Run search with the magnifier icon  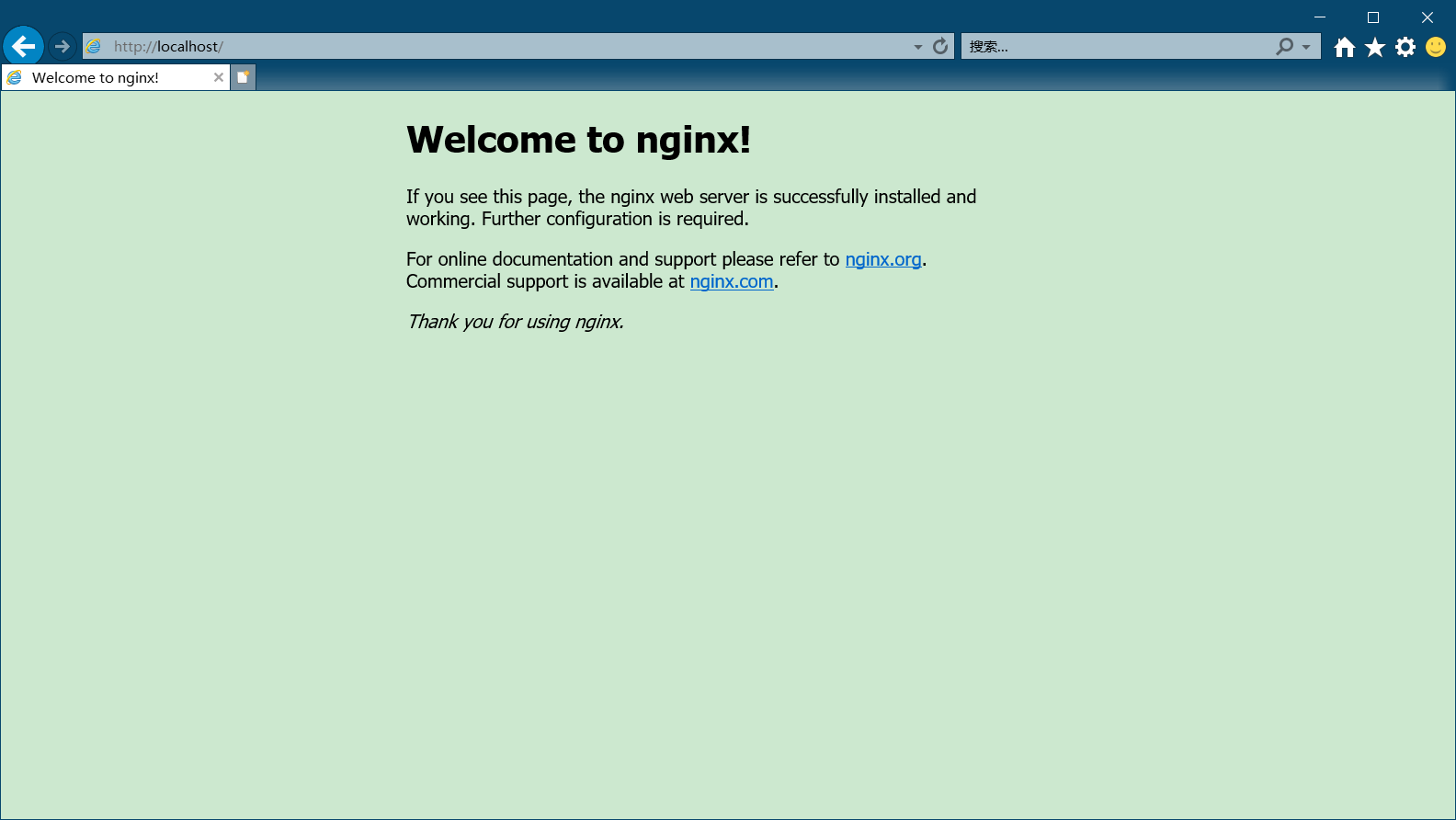tap(1284, 46)
